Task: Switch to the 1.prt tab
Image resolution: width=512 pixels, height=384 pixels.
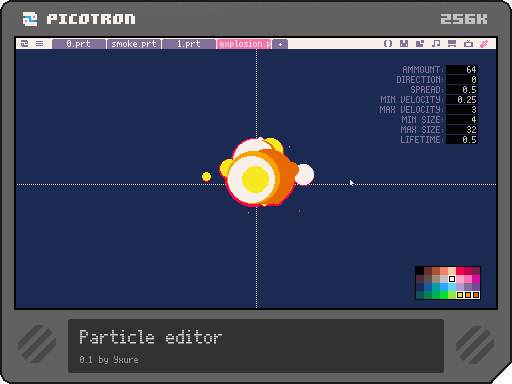Action: tap(189, 44)
